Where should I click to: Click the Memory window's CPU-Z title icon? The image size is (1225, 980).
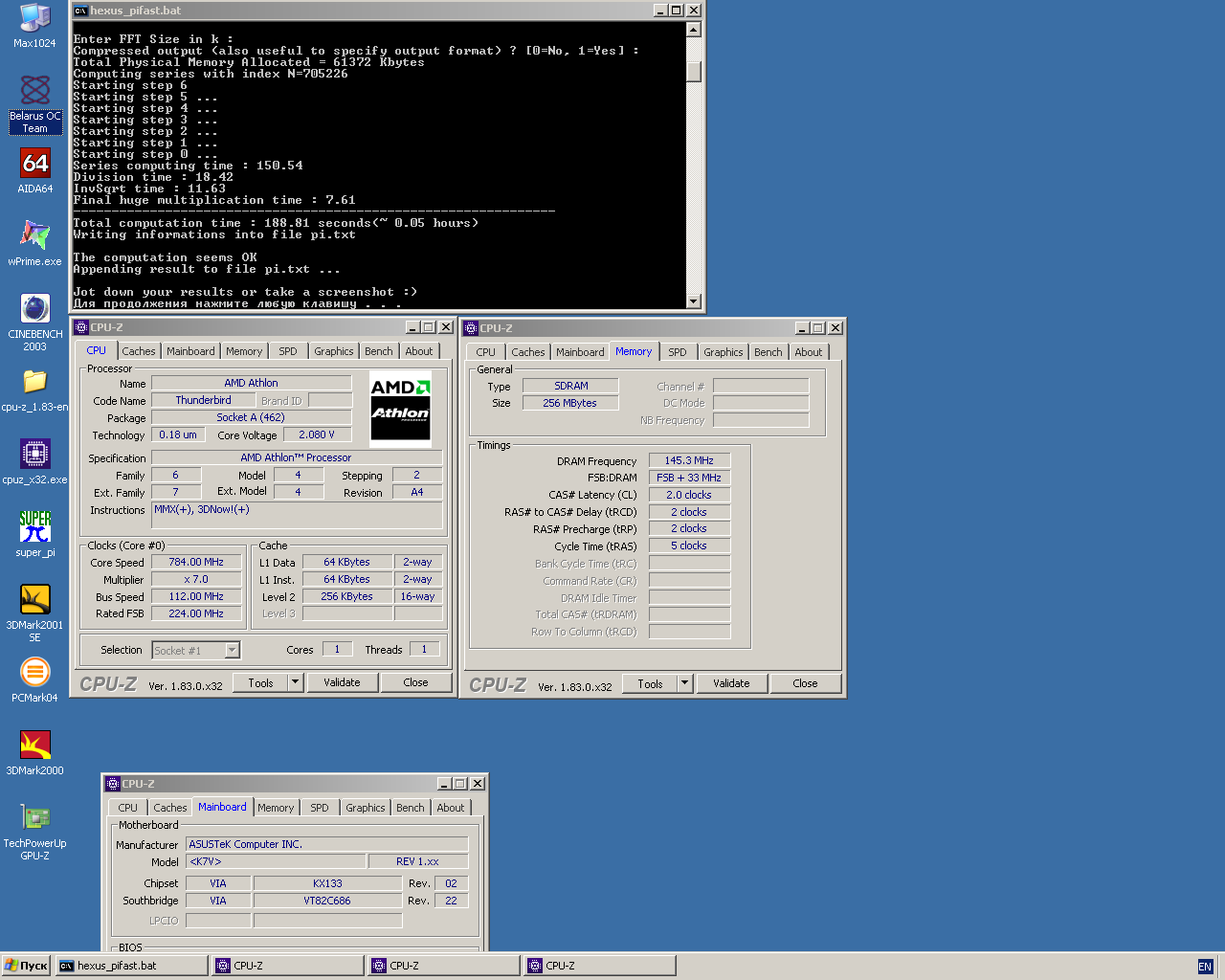coord(471,328)
